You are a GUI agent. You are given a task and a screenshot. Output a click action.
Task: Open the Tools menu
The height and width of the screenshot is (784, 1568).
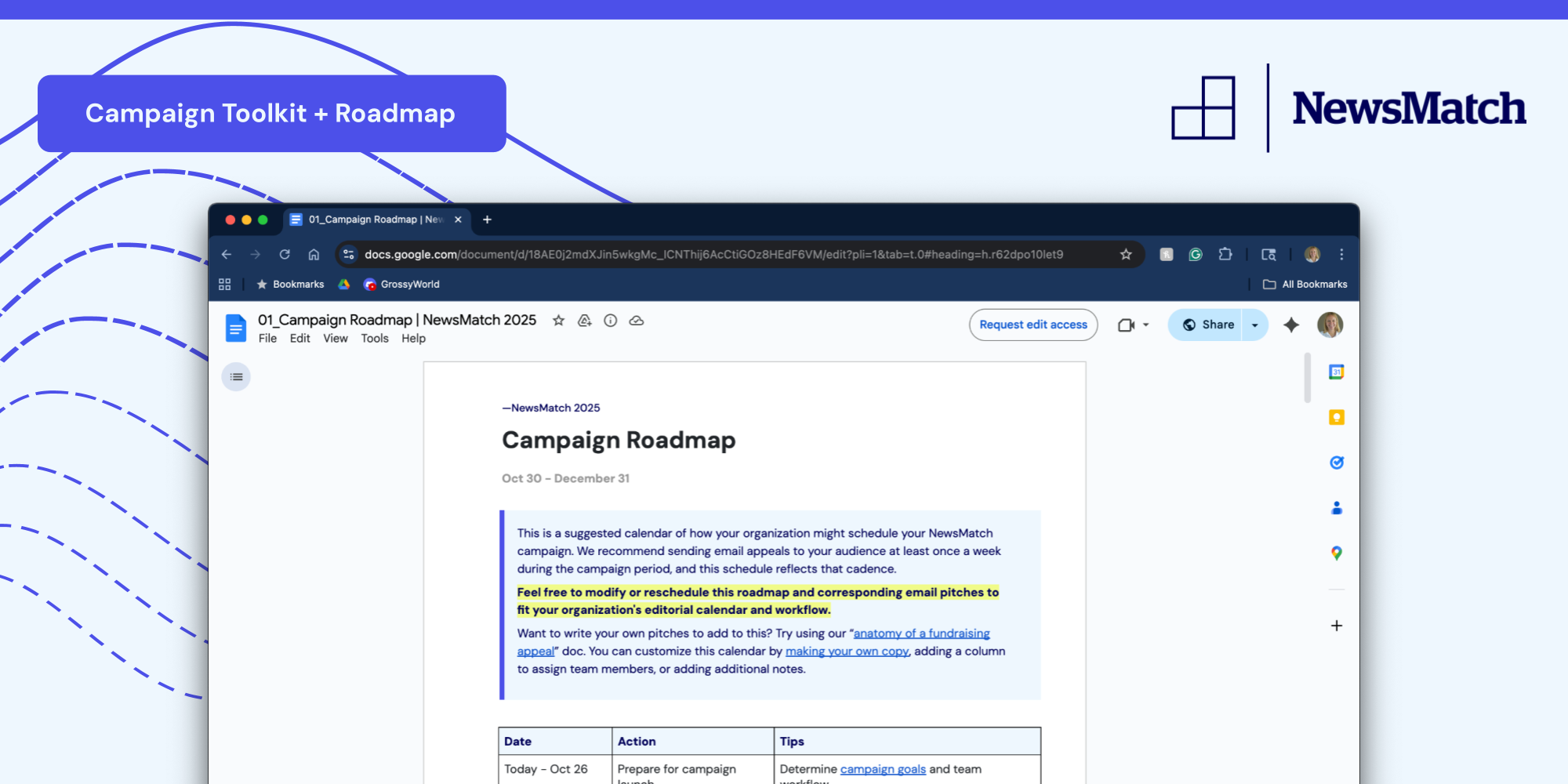click(375, 339)
